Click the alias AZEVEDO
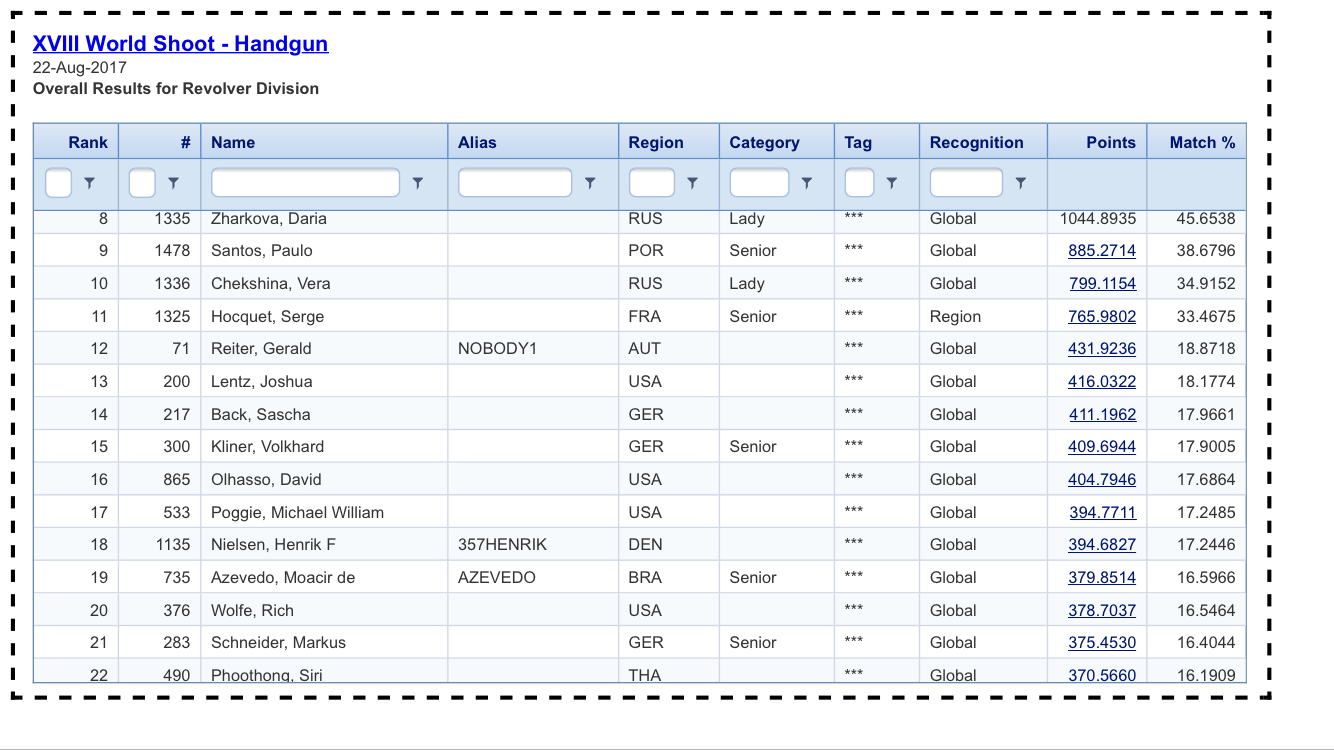The width and height of the screenshot is (1334, 750). pos(497,578)
